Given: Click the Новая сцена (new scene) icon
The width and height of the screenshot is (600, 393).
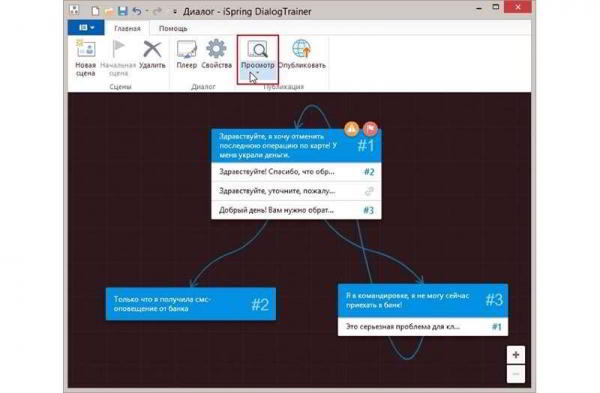Looking at the screenshot, I should (x=86, y=49).
